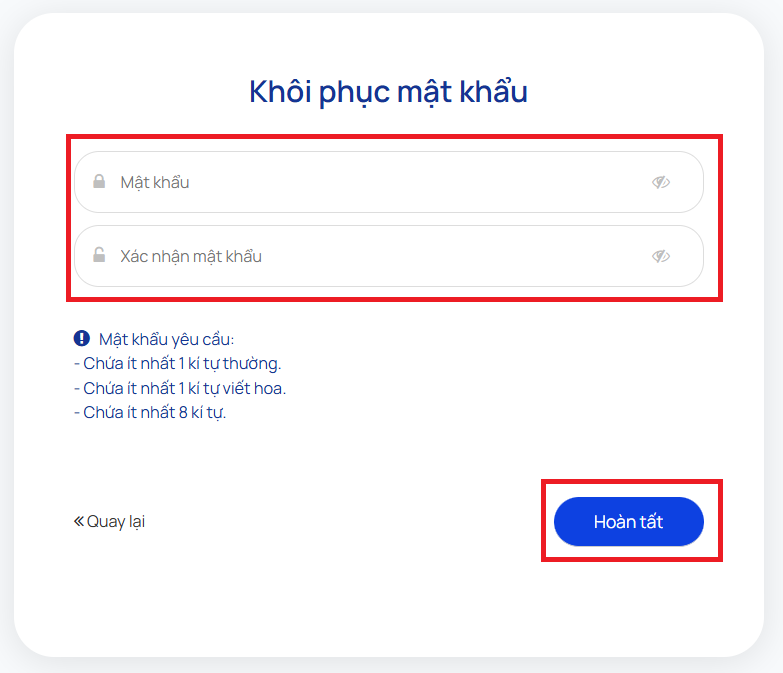
Task: Click the crossed-eye icon in the first password field
Action: coord(661,182)
